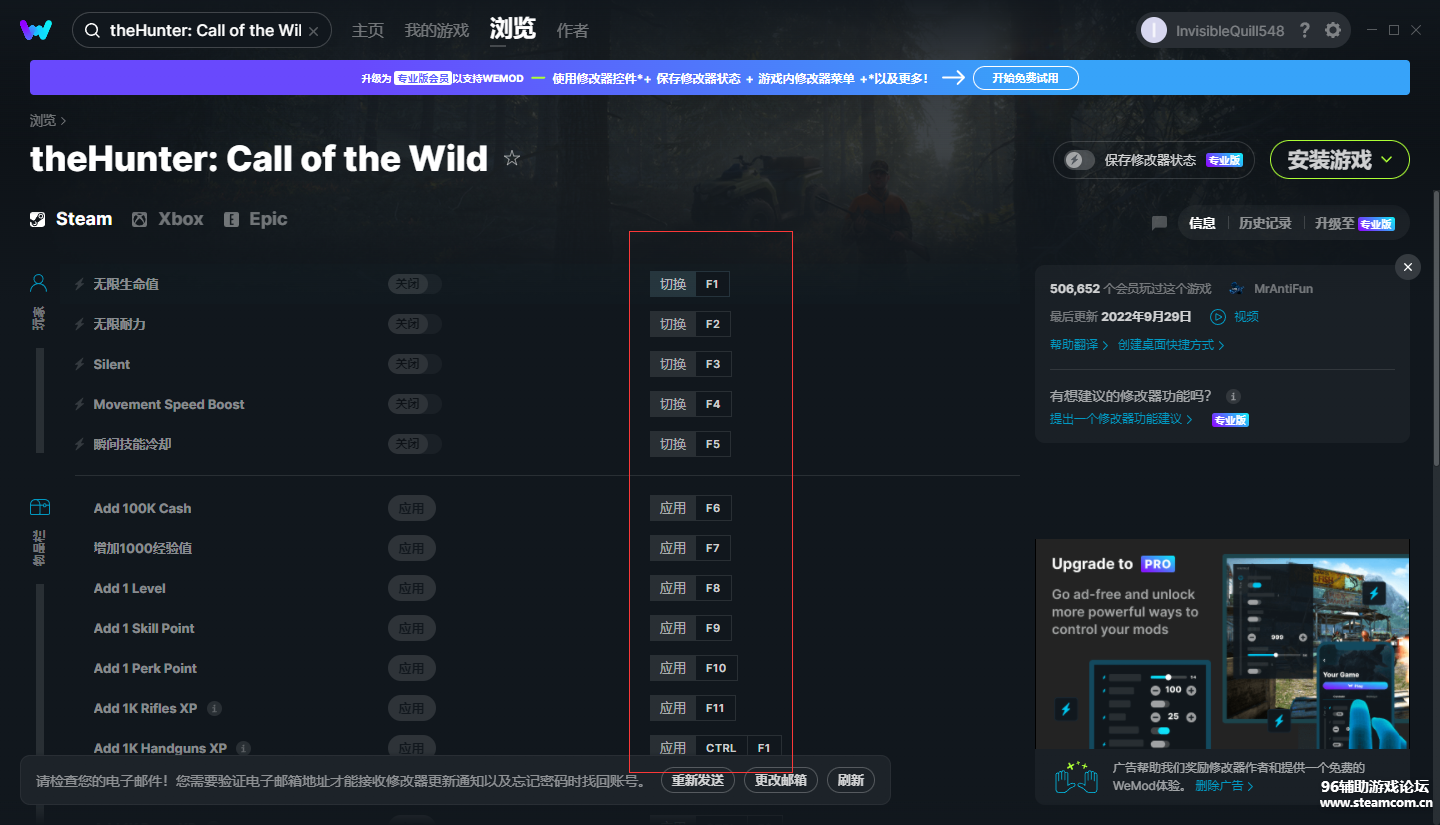Expand the 浏览 breadcrumb chevron

[63, 121]
